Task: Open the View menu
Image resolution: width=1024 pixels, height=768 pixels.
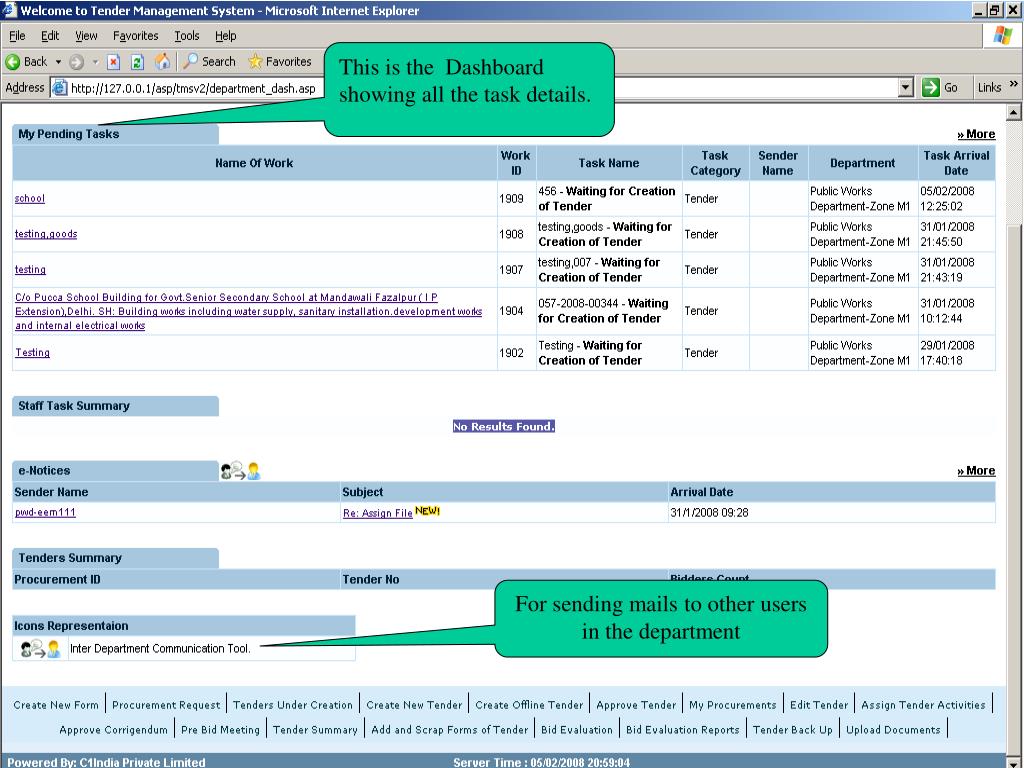Action: coord(86,36)
